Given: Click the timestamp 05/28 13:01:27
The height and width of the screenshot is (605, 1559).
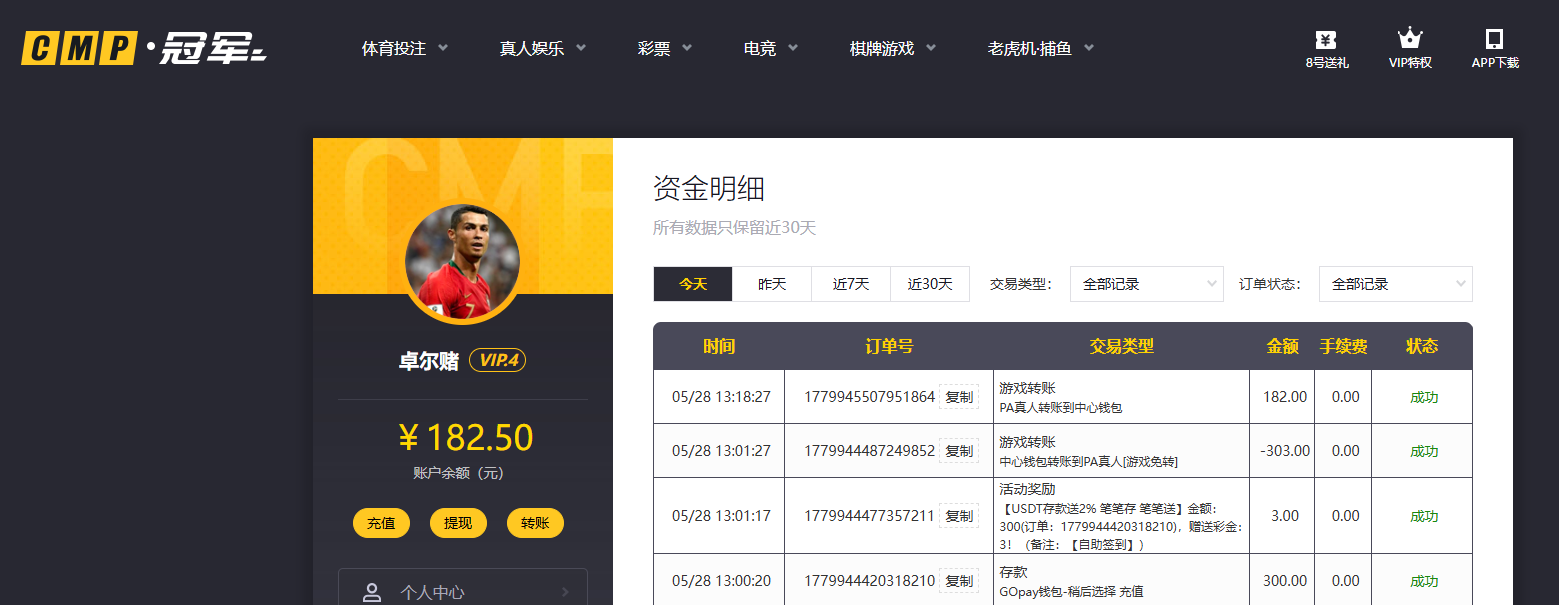Looking at the screenshot, I should point(721,451).
